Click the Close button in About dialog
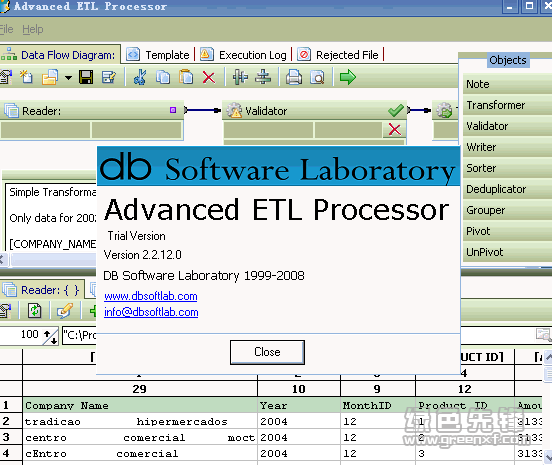 [267, 352]
